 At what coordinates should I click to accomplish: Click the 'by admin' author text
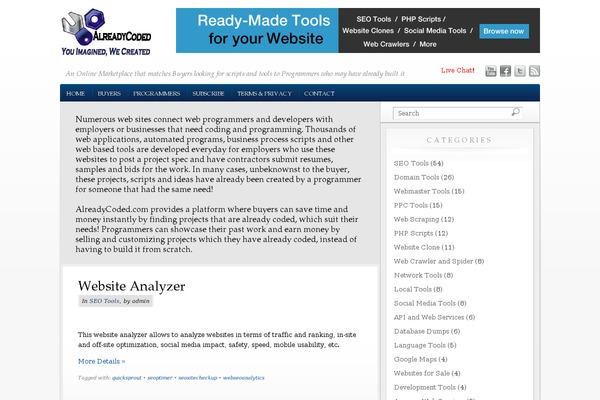click(x=136, y=301)
